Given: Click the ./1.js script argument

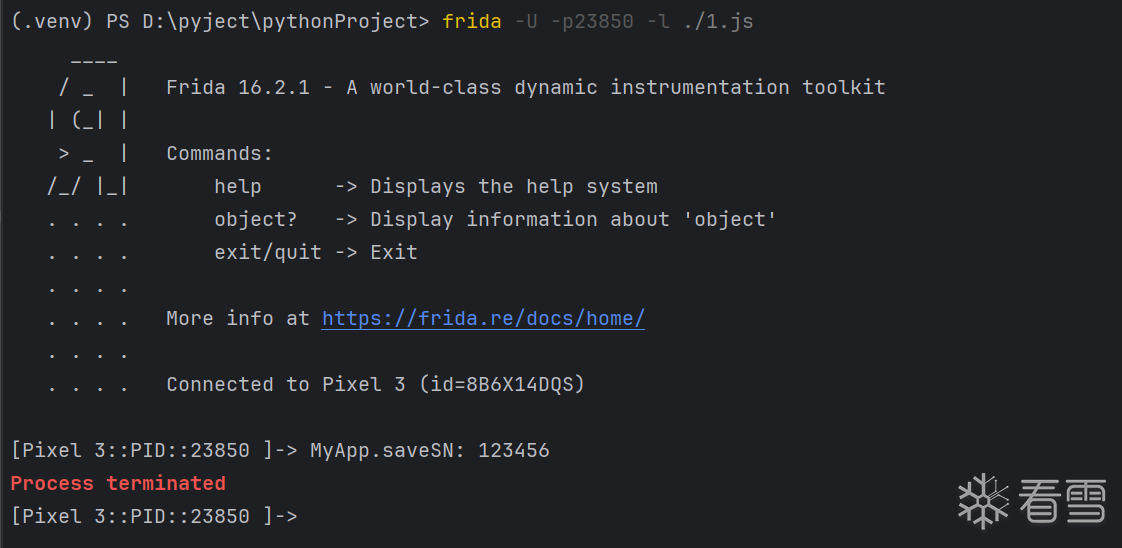Looking at the screenshot, I should [717, 21].
